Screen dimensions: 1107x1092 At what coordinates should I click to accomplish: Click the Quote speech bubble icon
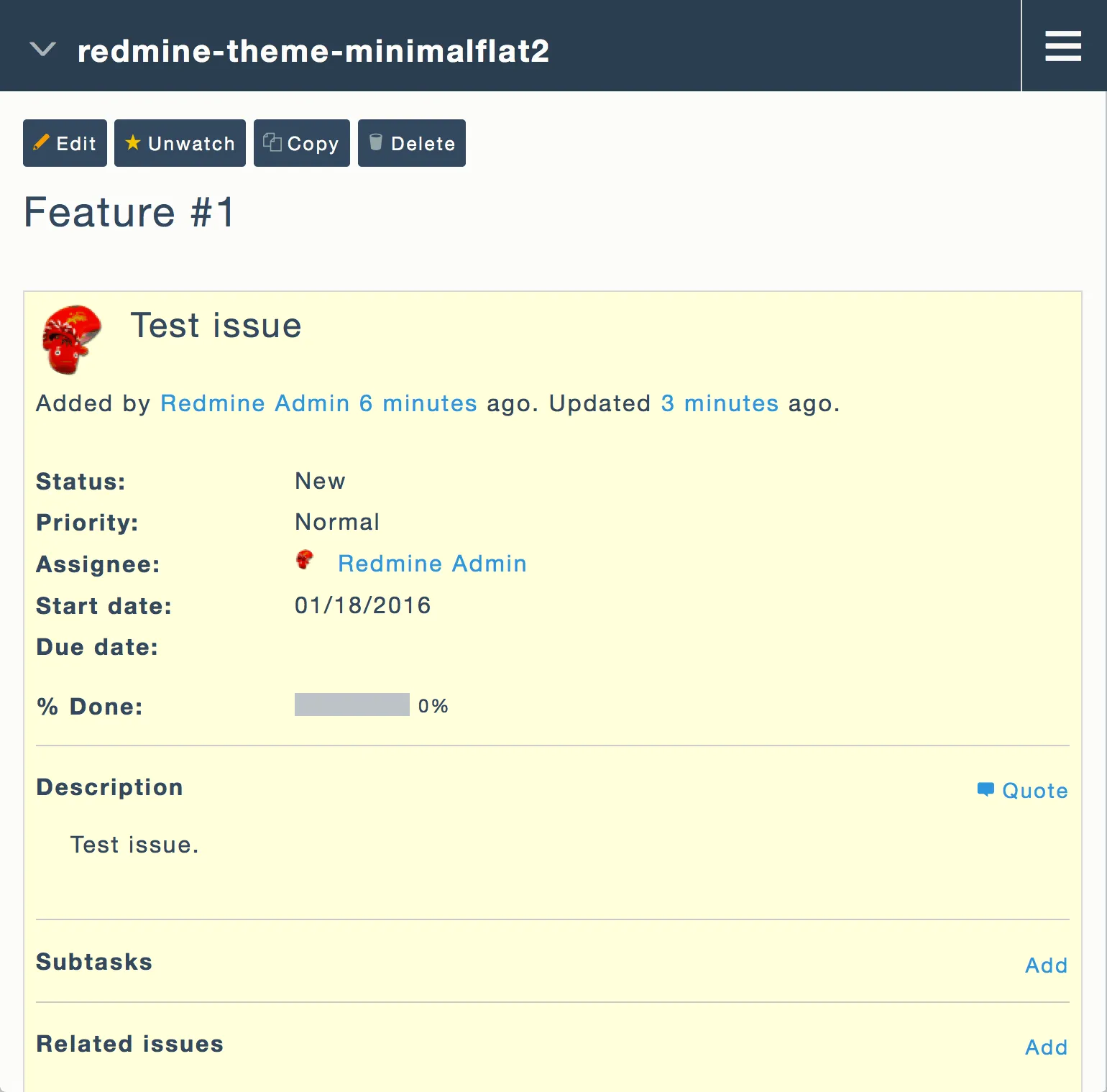click(985, 789)
